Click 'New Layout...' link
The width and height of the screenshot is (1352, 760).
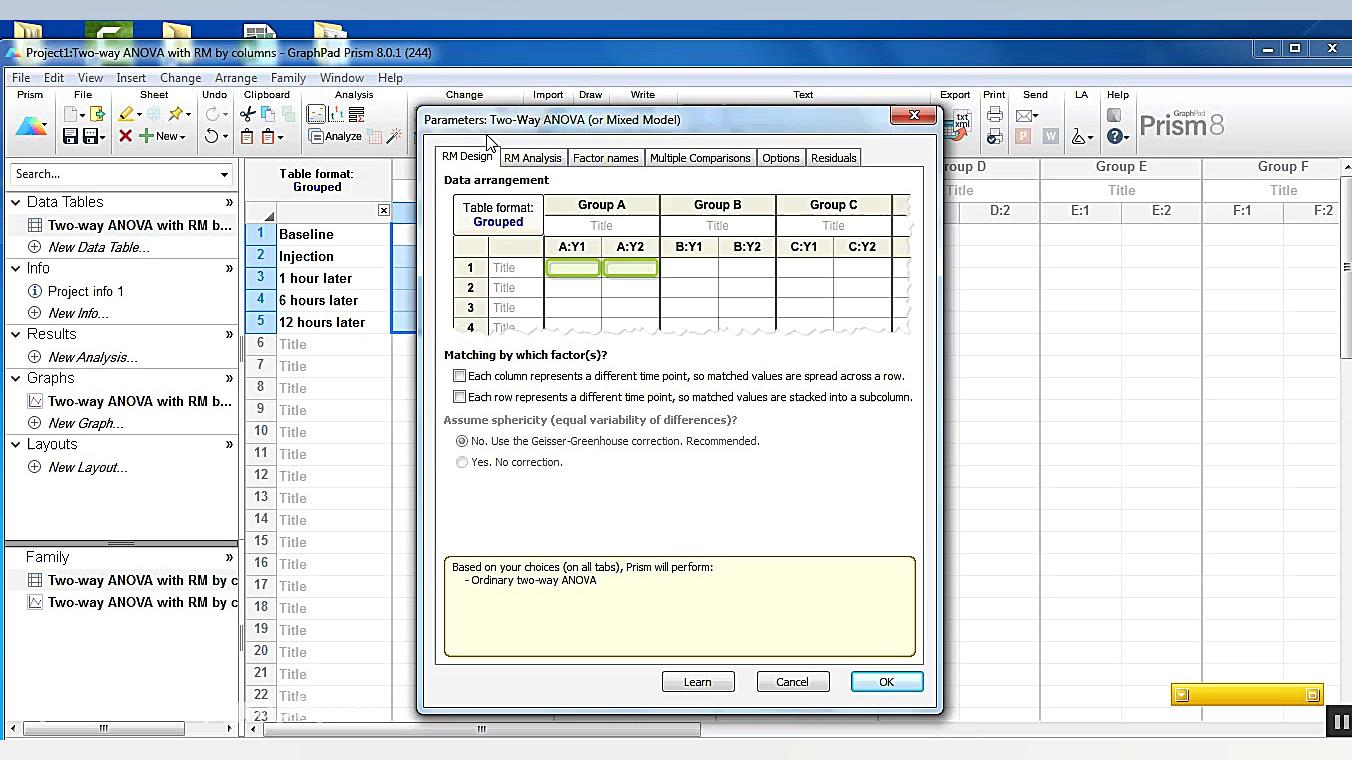88,467
